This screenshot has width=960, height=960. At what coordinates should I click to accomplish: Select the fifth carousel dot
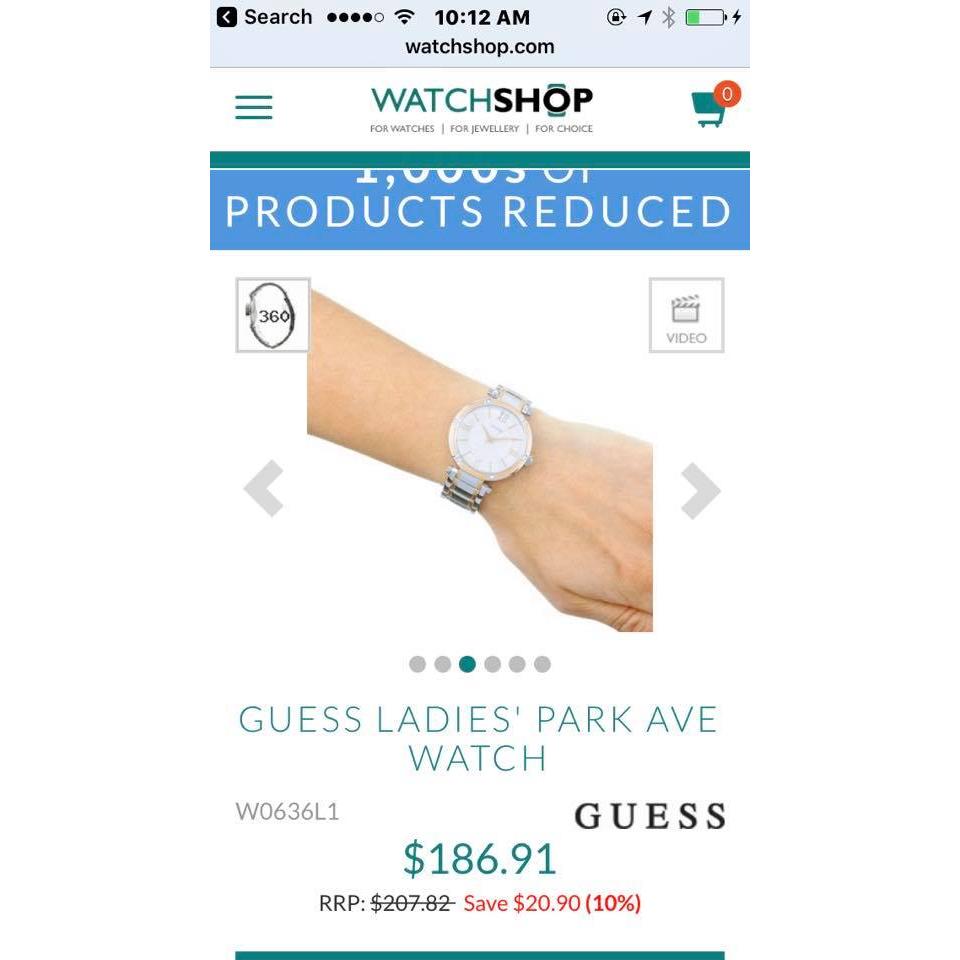tap(517, 664)
